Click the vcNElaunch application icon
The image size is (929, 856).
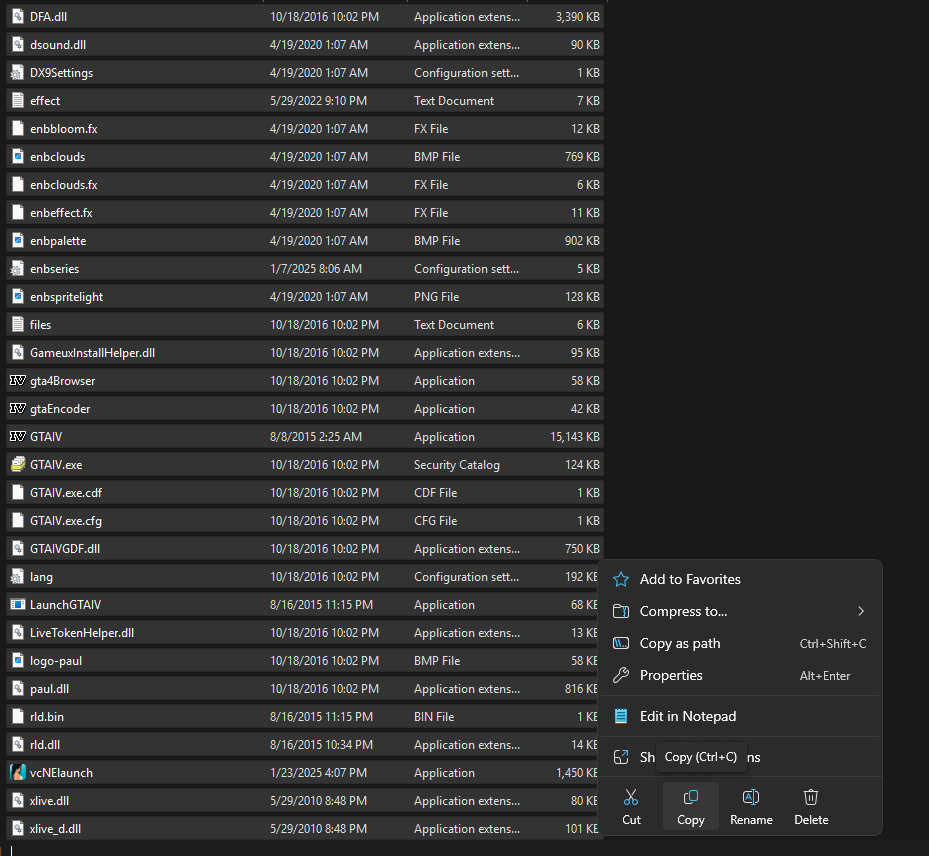[x=18, y=772]
